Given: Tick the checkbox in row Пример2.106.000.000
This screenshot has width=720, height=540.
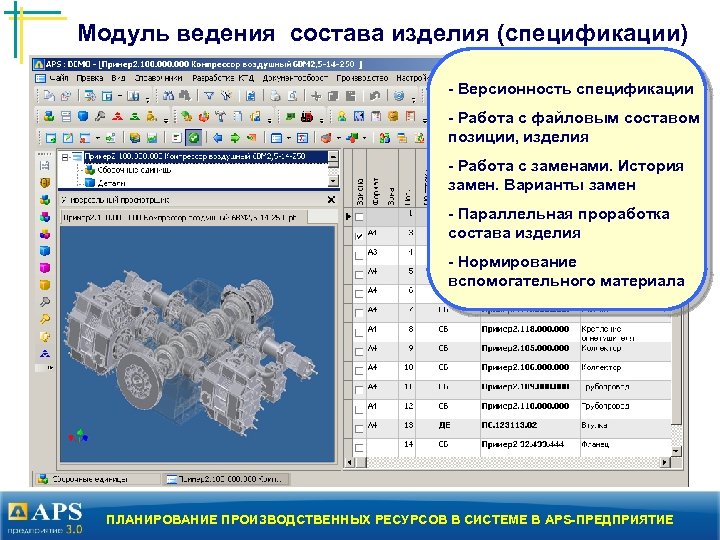Looking at the screenshot, I should click(x=359, y=371).
